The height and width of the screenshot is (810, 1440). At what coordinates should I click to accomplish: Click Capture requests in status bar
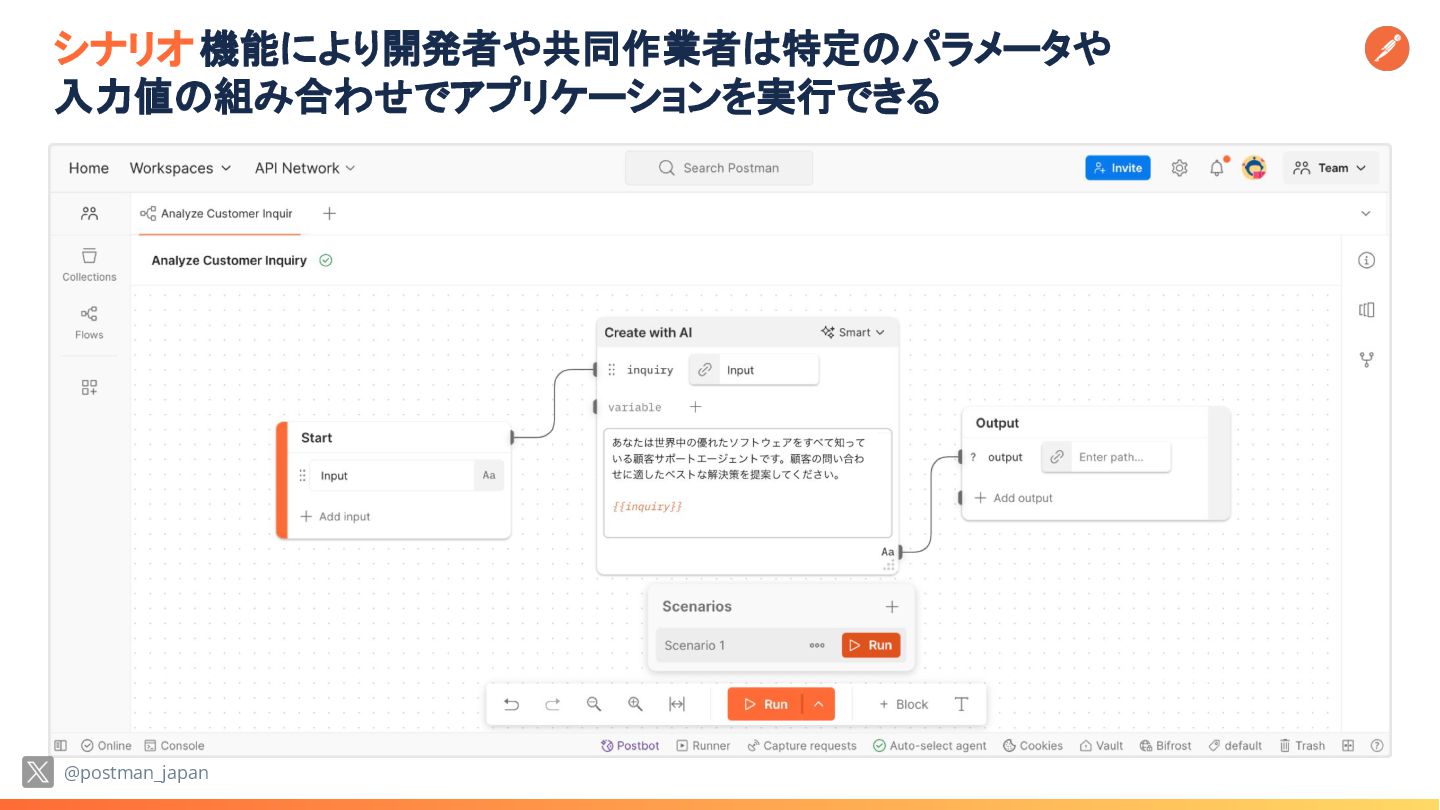tap(802, 745)
